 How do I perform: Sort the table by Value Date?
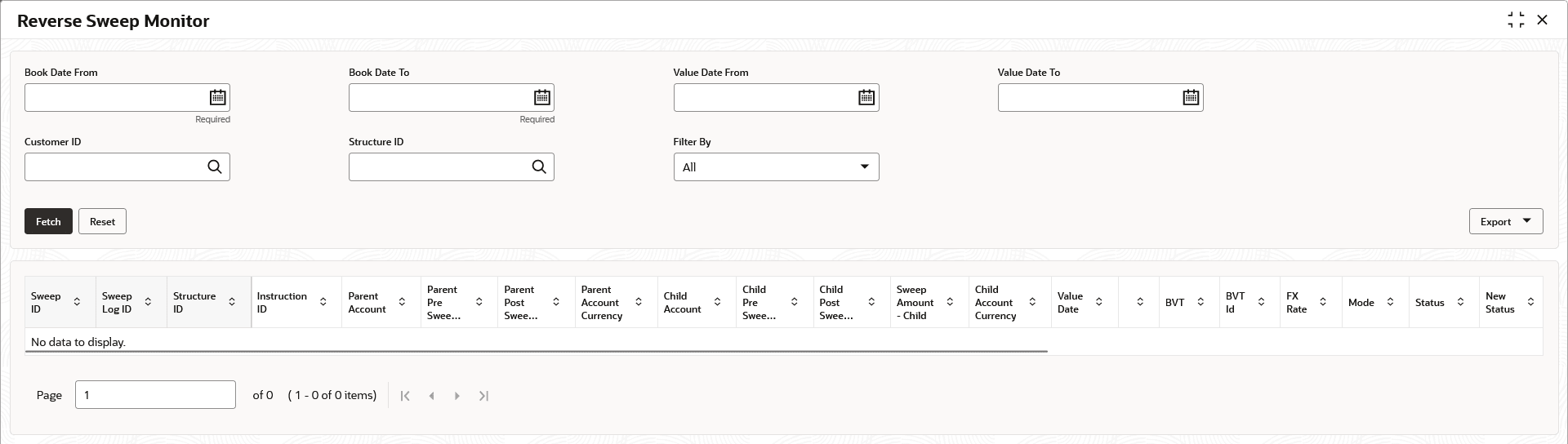pos(1099,303)
